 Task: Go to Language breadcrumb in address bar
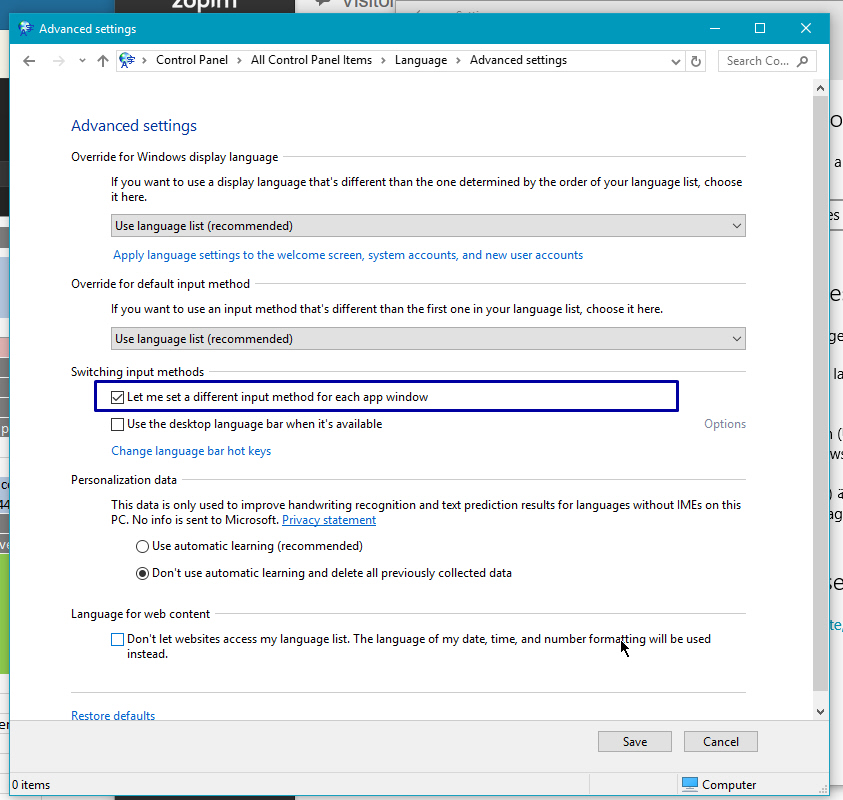(421, 60)
